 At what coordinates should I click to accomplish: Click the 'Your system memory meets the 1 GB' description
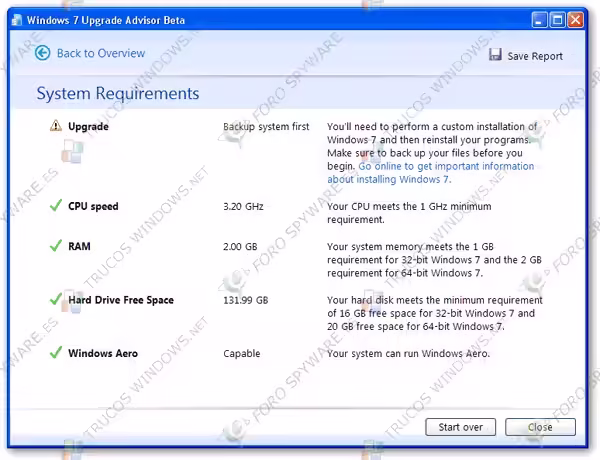click(434, 260)
